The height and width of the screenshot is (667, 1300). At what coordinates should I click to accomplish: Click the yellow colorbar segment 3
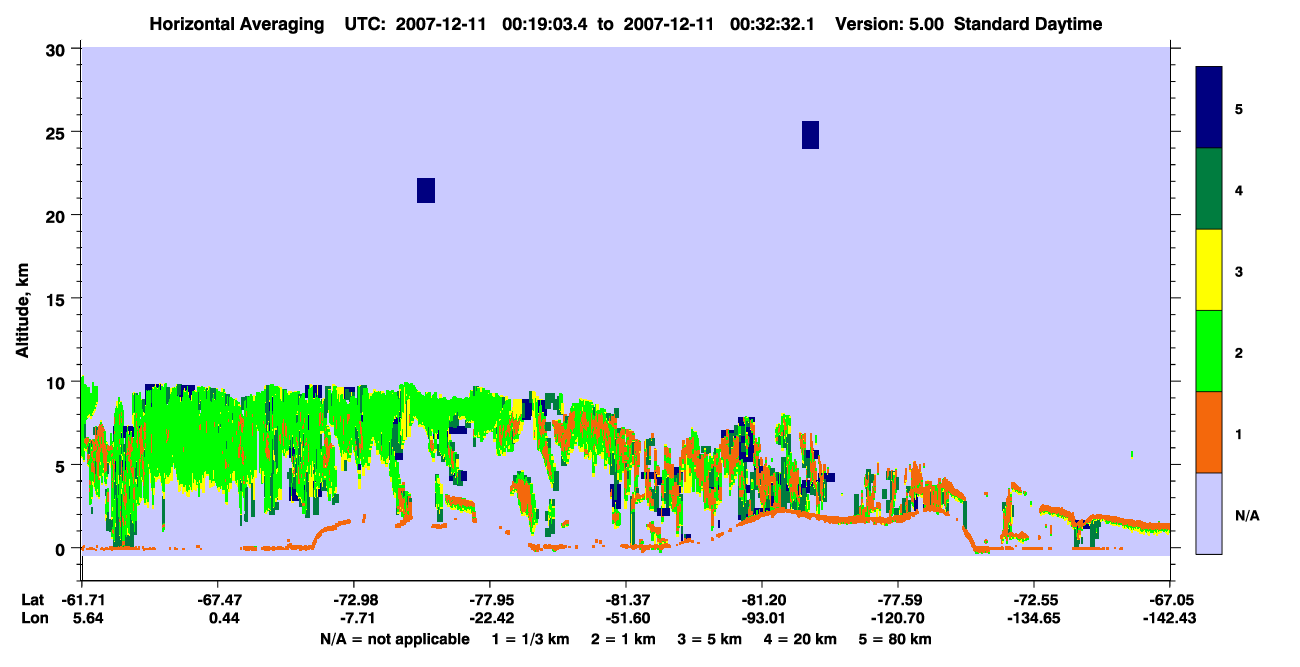coord(1209,270)
